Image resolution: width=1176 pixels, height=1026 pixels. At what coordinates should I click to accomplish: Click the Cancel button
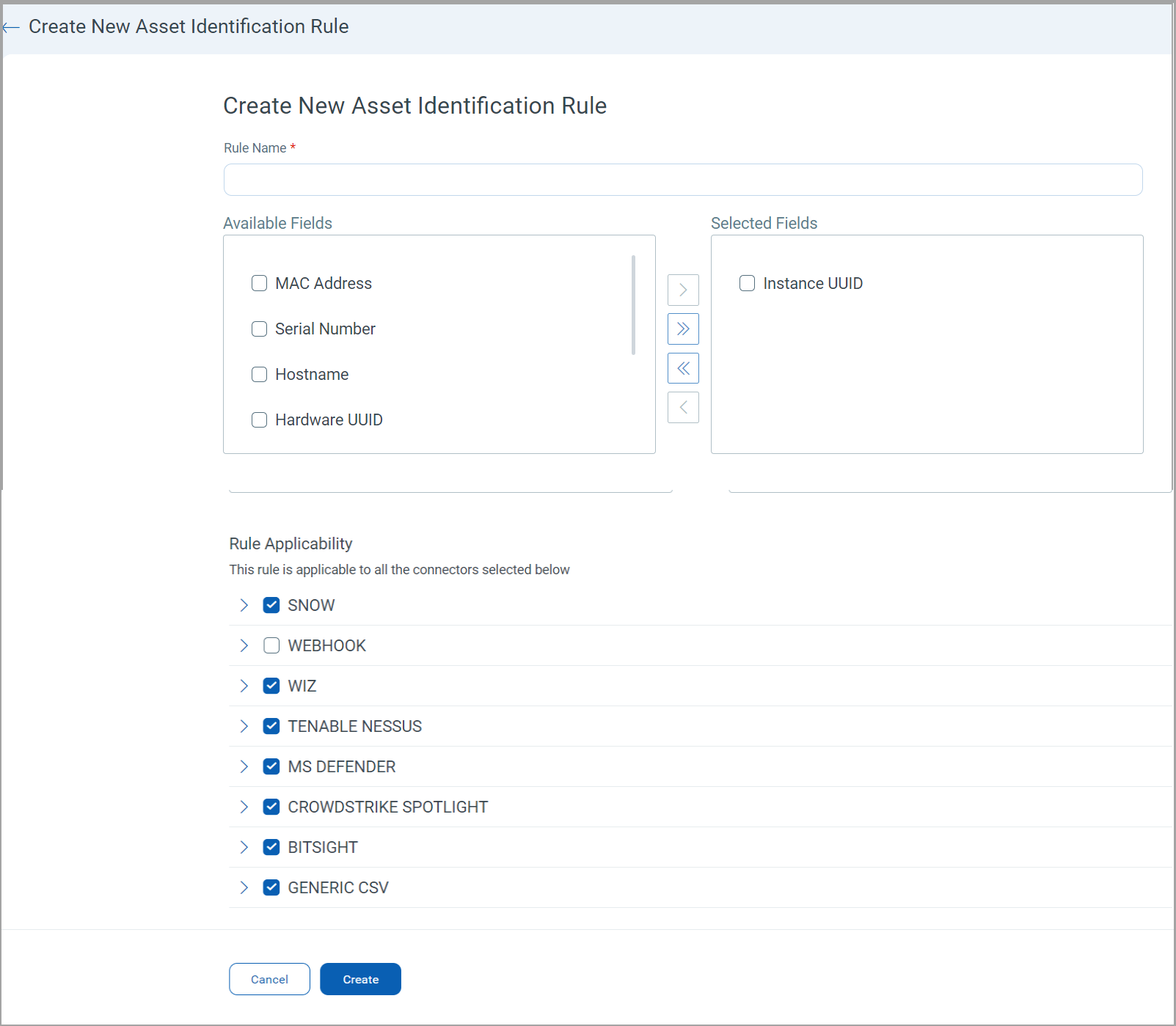click(269, 979)
